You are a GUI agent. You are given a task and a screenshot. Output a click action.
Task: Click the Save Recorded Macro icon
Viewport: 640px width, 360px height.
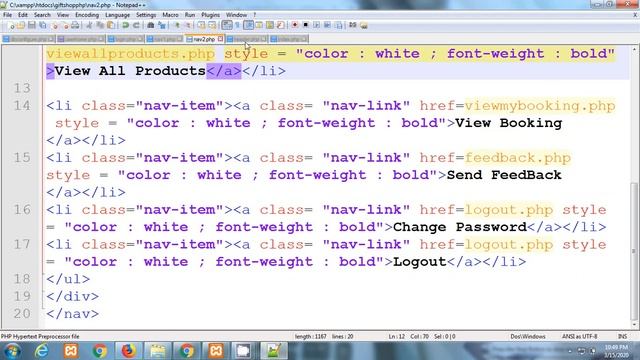click(x=338, y=25)
